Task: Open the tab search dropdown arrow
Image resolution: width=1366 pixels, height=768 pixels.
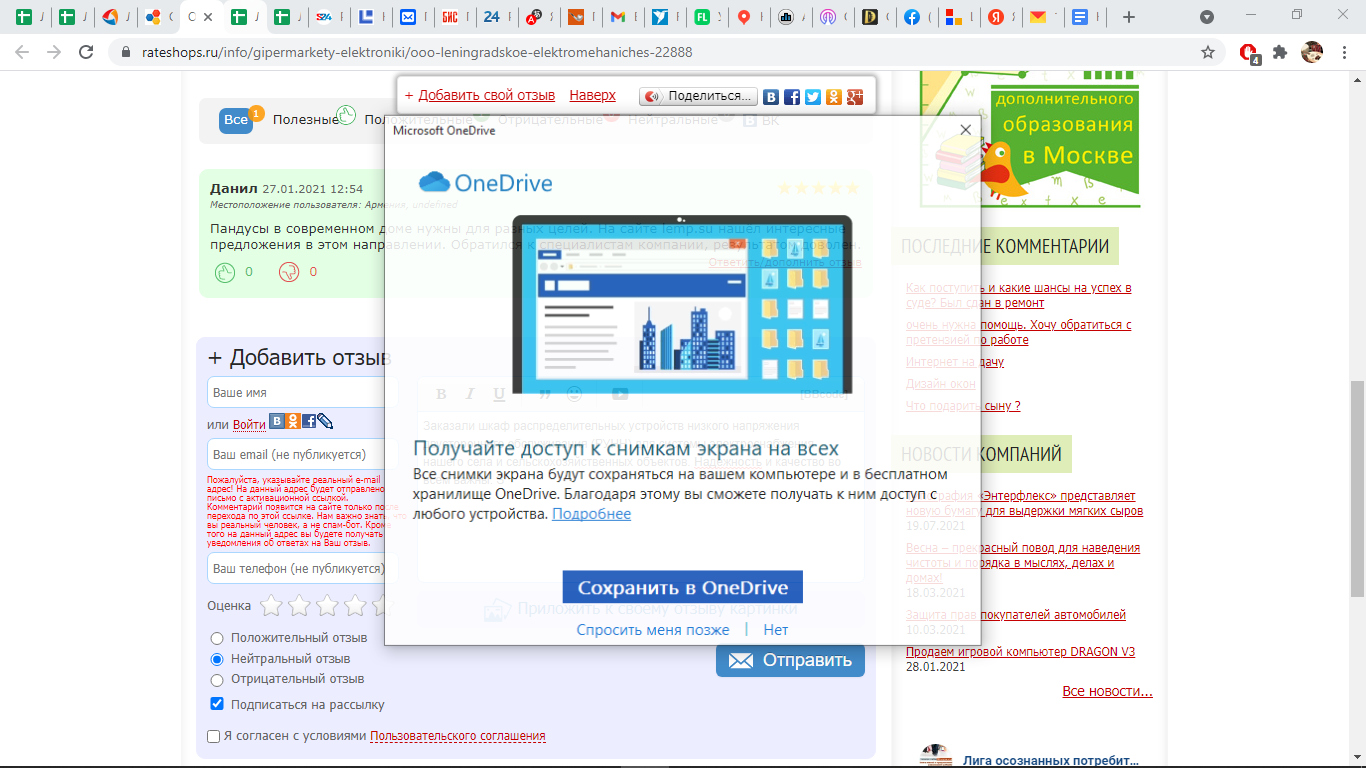Action: (1207, 17)
